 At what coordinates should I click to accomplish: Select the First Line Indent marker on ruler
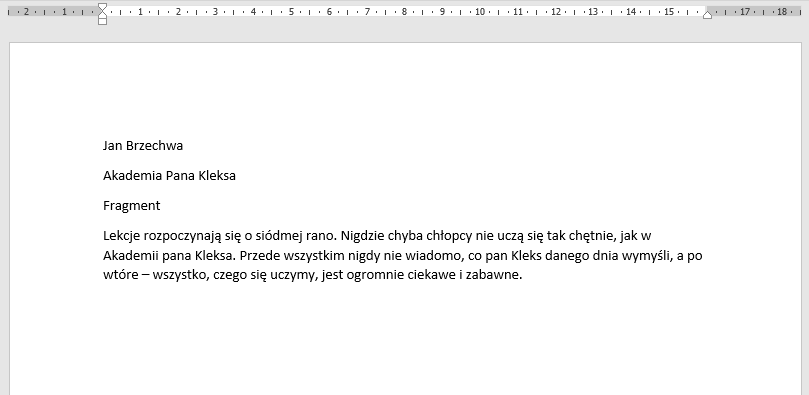(x=102, y=7)
